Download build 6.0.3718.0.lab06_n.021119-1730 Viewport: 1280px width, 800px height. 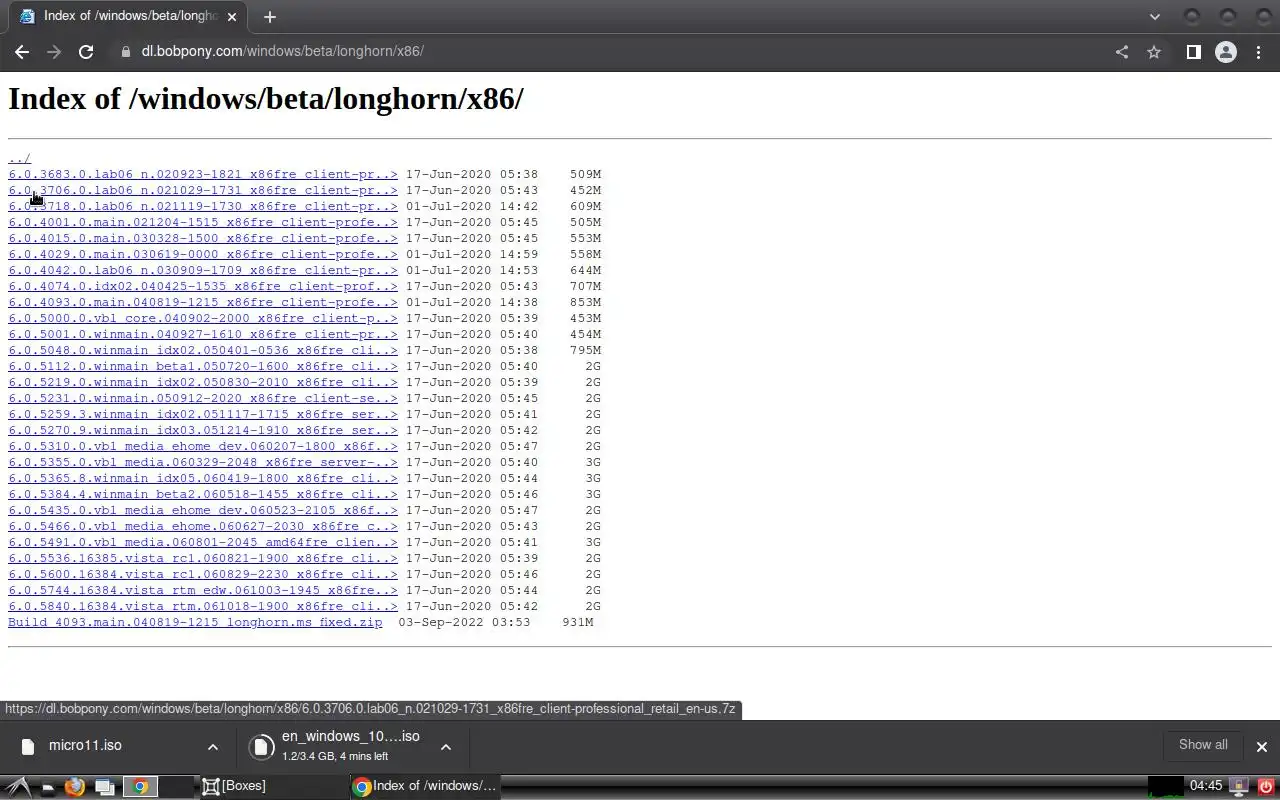(203, 206)
